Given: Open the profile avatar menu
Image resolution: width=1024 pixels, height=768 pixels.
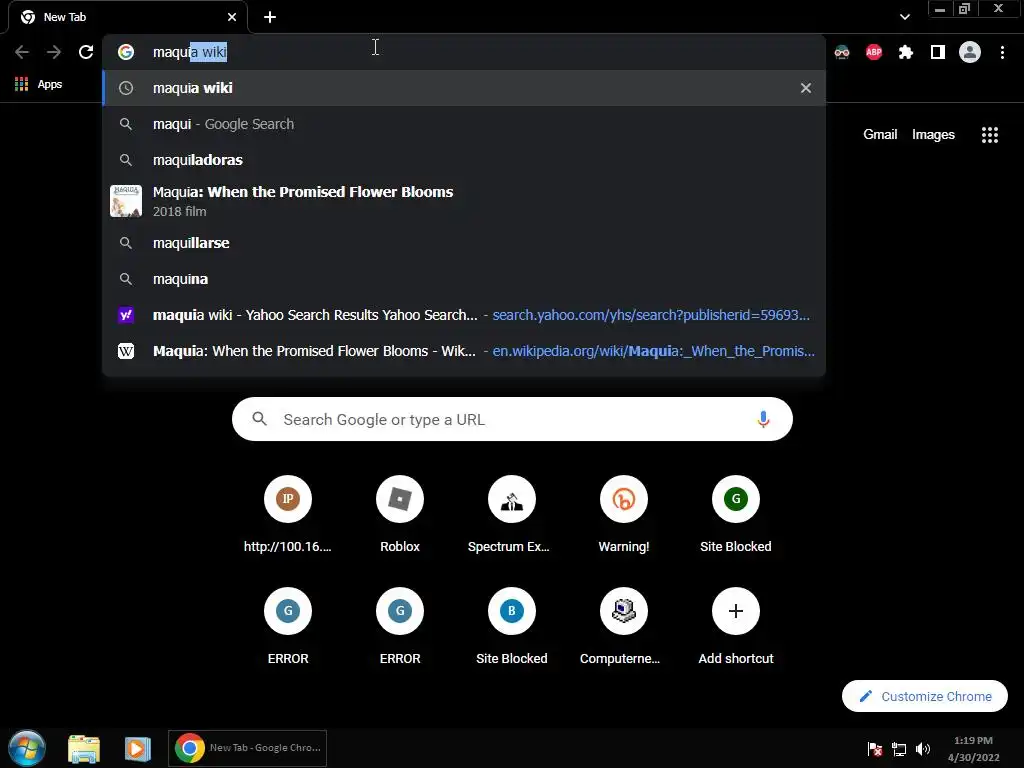Looking at the screenshot, I should 970,52.
